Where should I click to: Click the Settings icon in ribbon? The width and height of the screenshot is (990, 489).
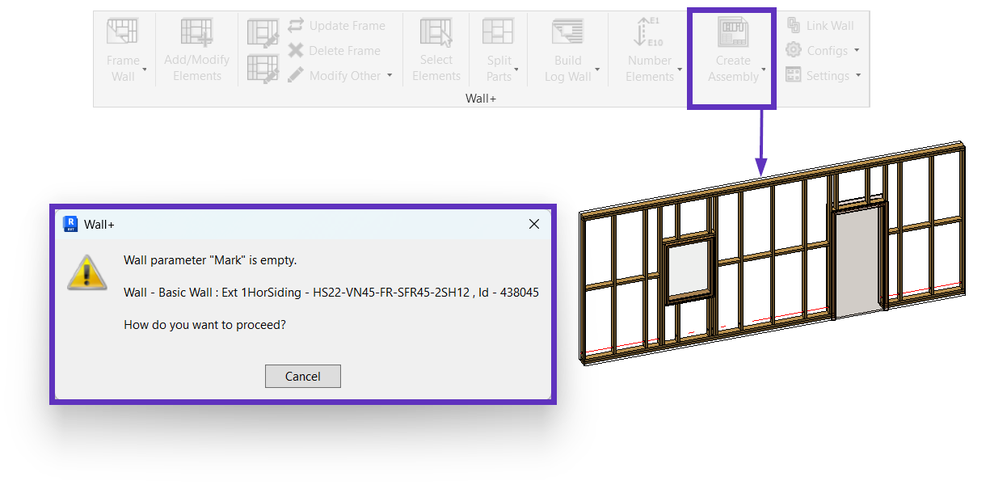[793, 75]
